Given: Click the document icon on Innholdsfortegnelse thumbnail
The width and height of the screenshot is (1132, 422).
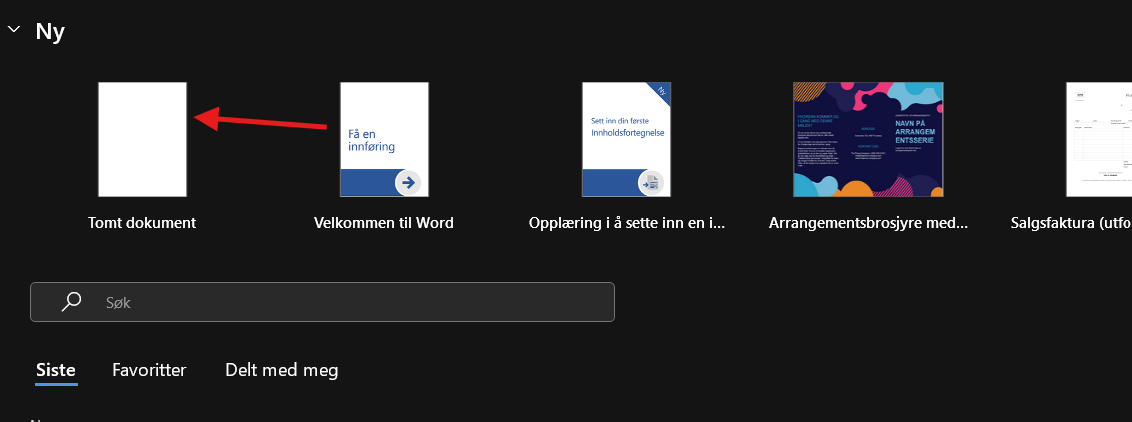Looking at the screenshot, I should point(651,182).
